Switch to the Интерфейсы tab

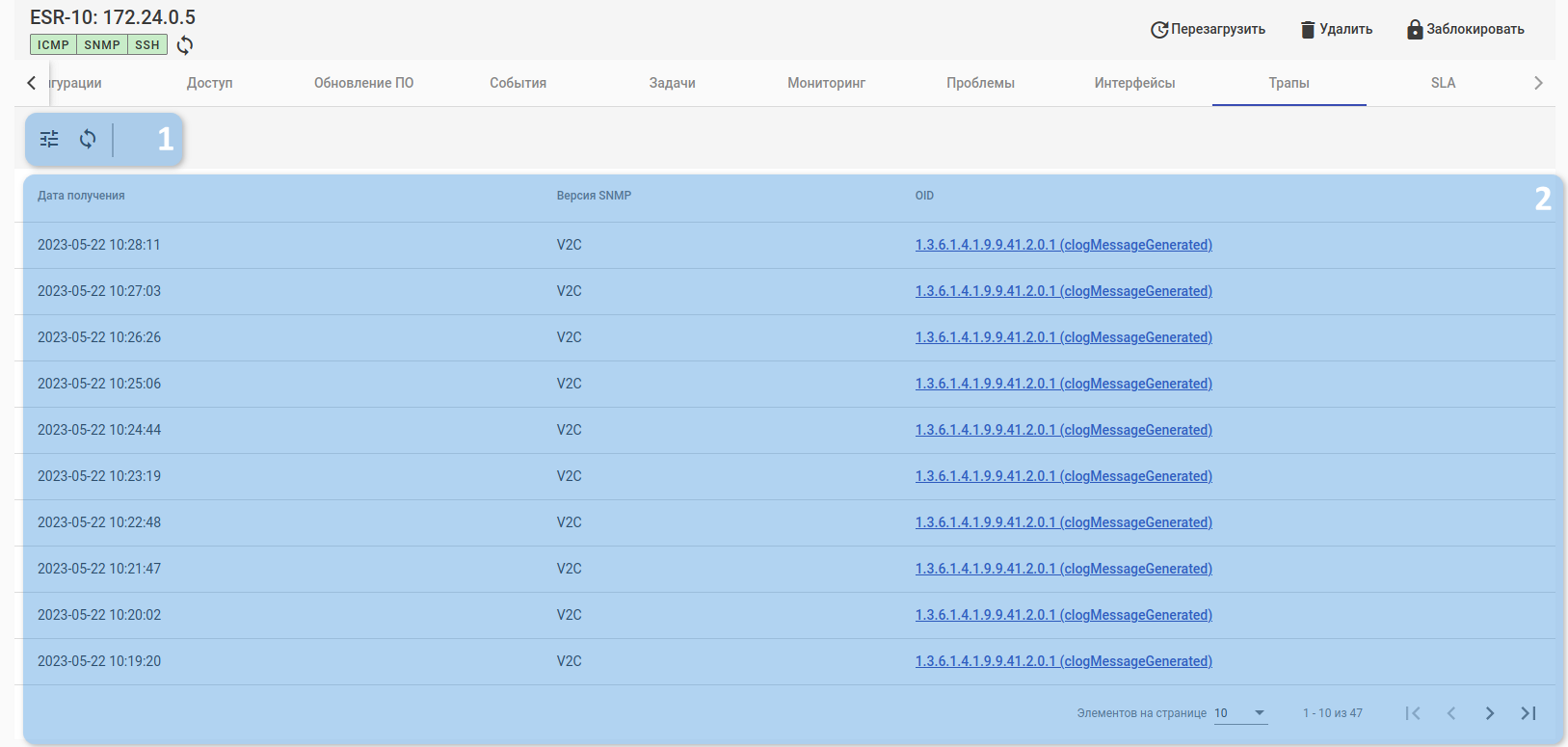(1135, 83)
